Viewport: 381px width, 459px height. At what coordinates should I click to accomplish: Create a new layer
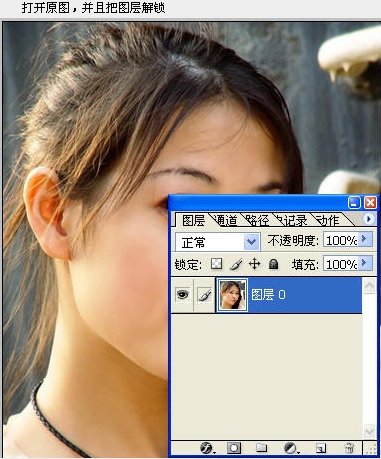pos(320,448)
